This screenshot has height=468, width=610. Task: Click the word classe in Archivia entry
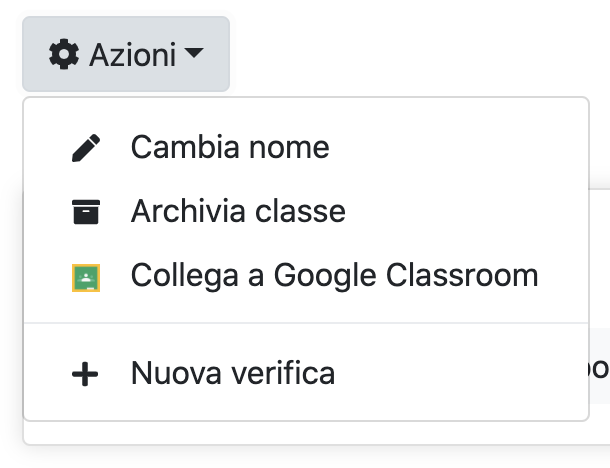(300, 211)
